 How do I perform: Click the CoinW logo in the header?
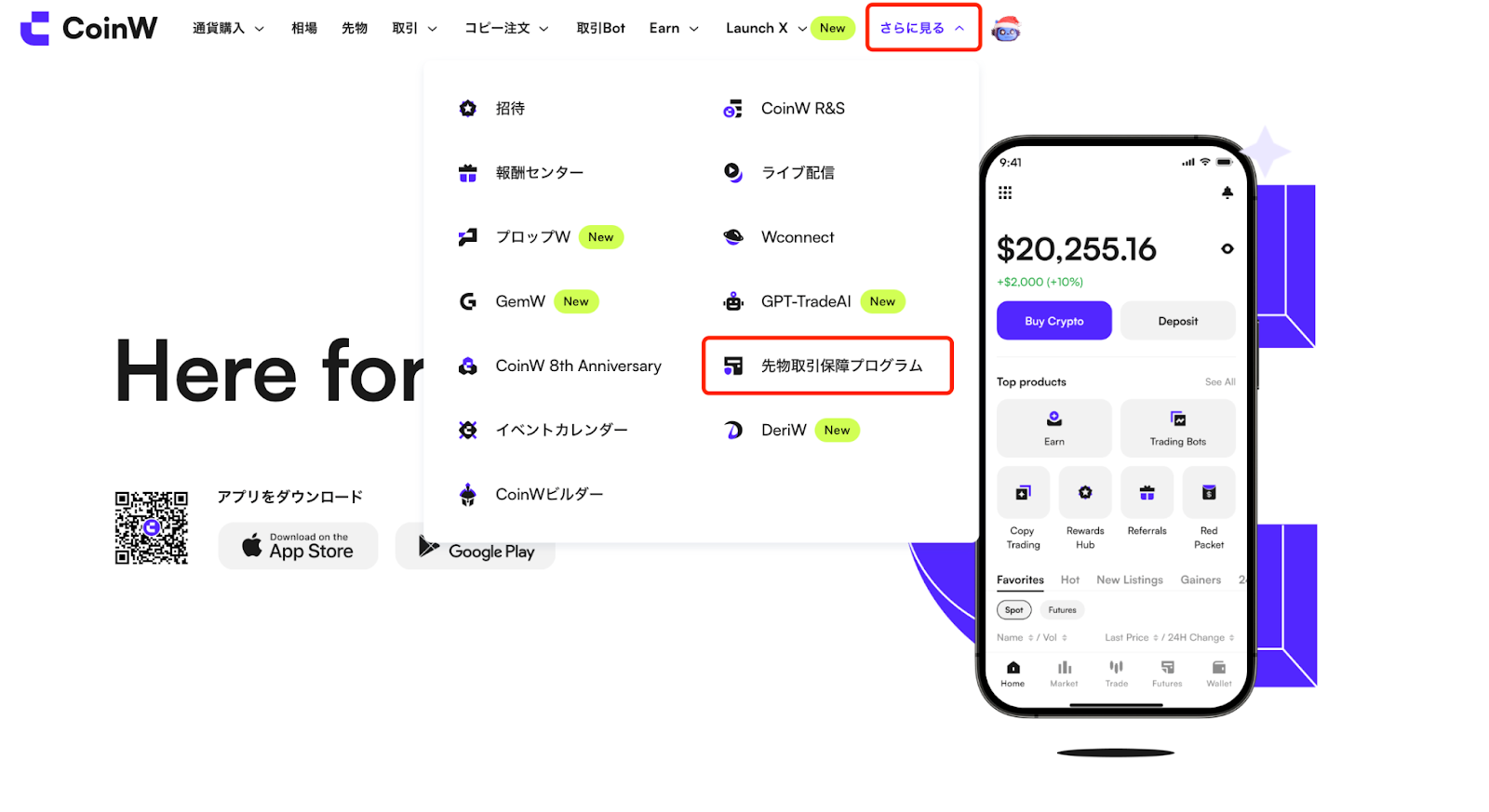88,29
